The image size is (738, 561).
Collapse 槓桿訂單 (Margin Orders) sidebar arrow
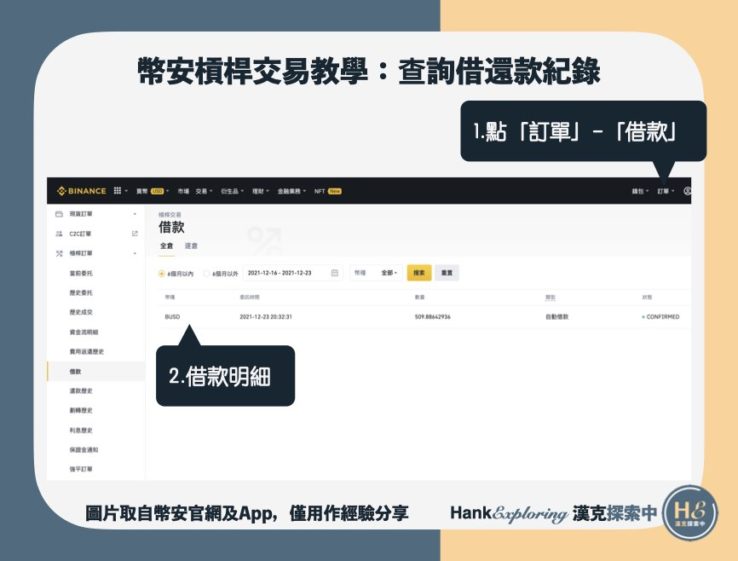135,253
